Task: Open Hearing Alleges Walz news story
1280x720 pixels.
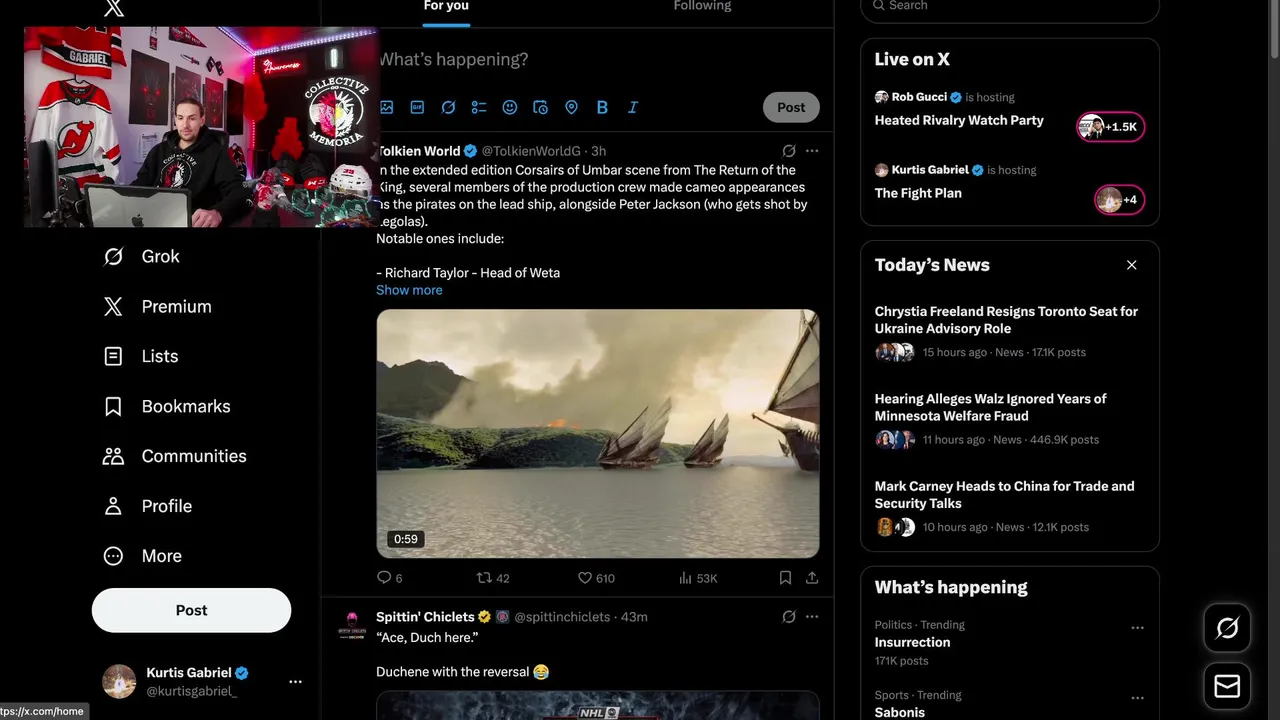Action: [x=1009, y=418]
